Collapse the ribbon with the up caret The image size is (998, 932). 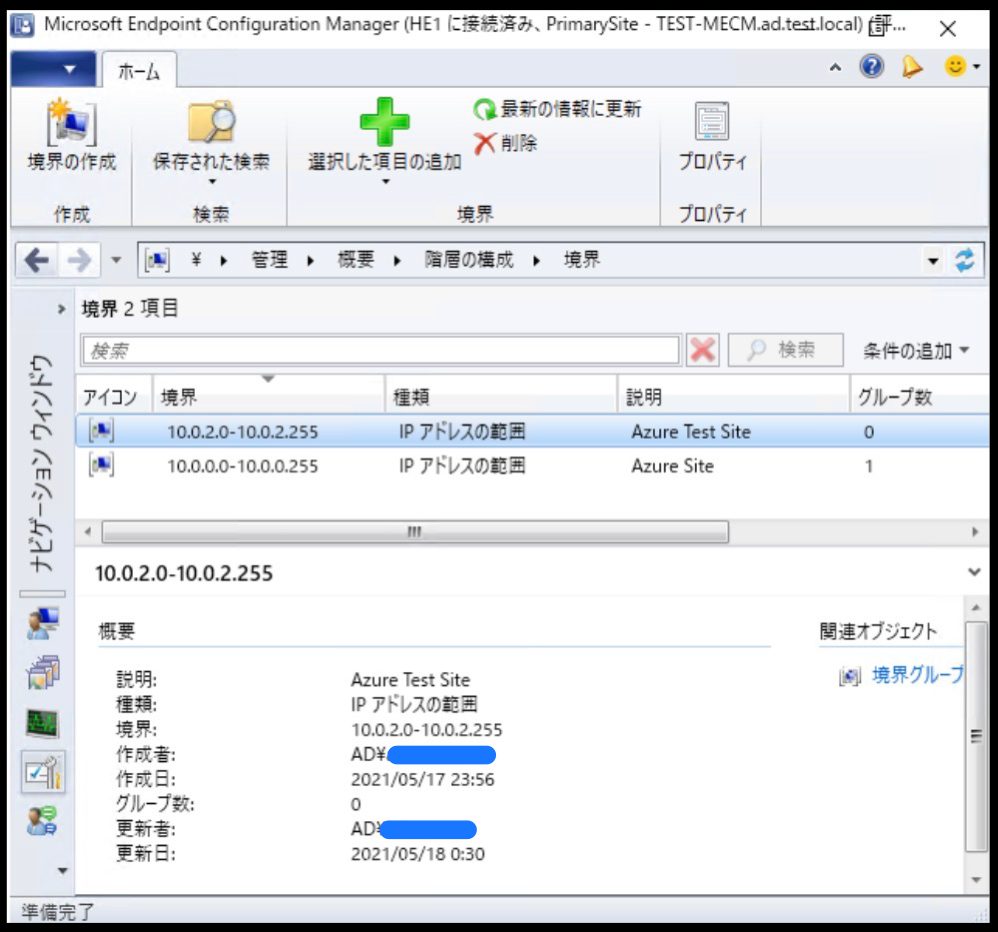pos(835,67)
